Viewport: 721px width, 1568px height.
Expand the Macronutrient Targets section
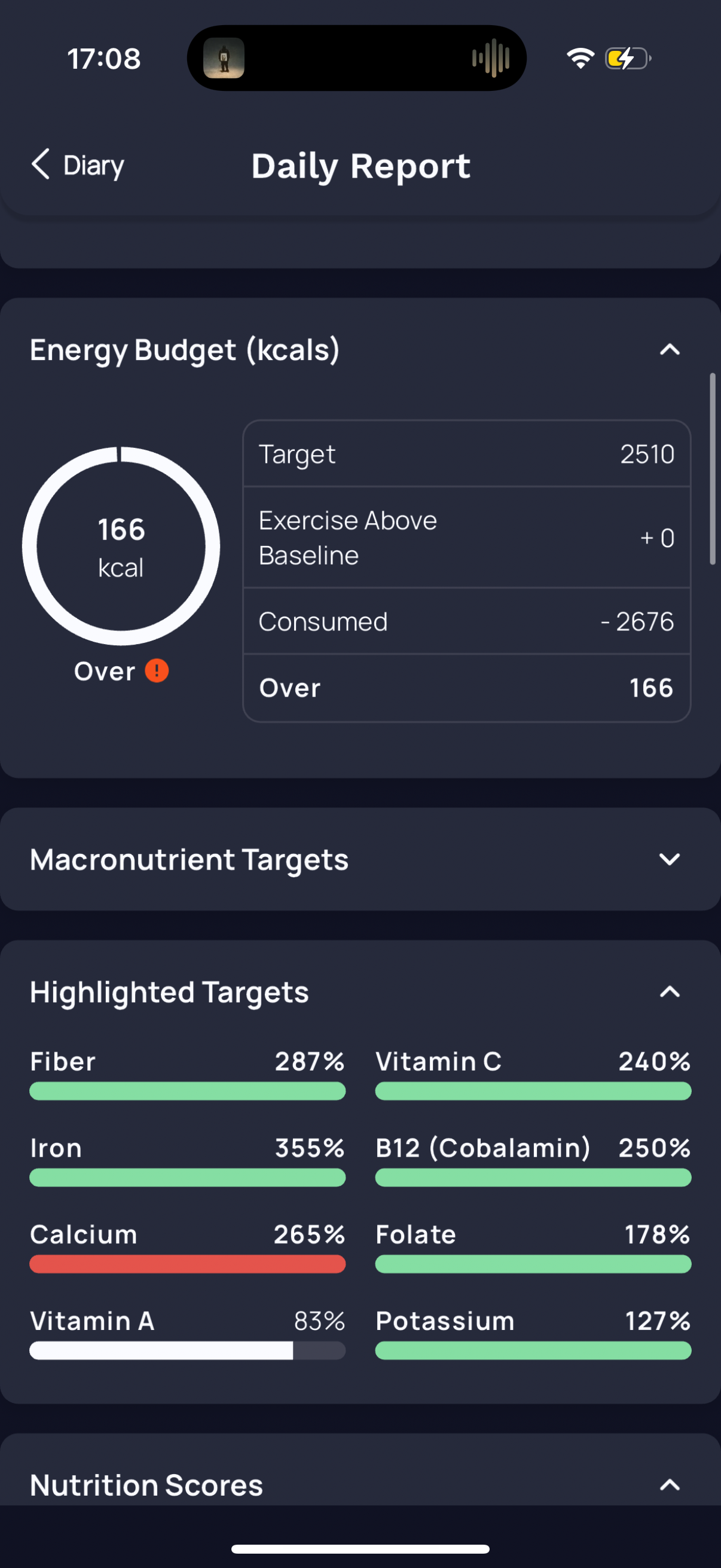(670, 859)
